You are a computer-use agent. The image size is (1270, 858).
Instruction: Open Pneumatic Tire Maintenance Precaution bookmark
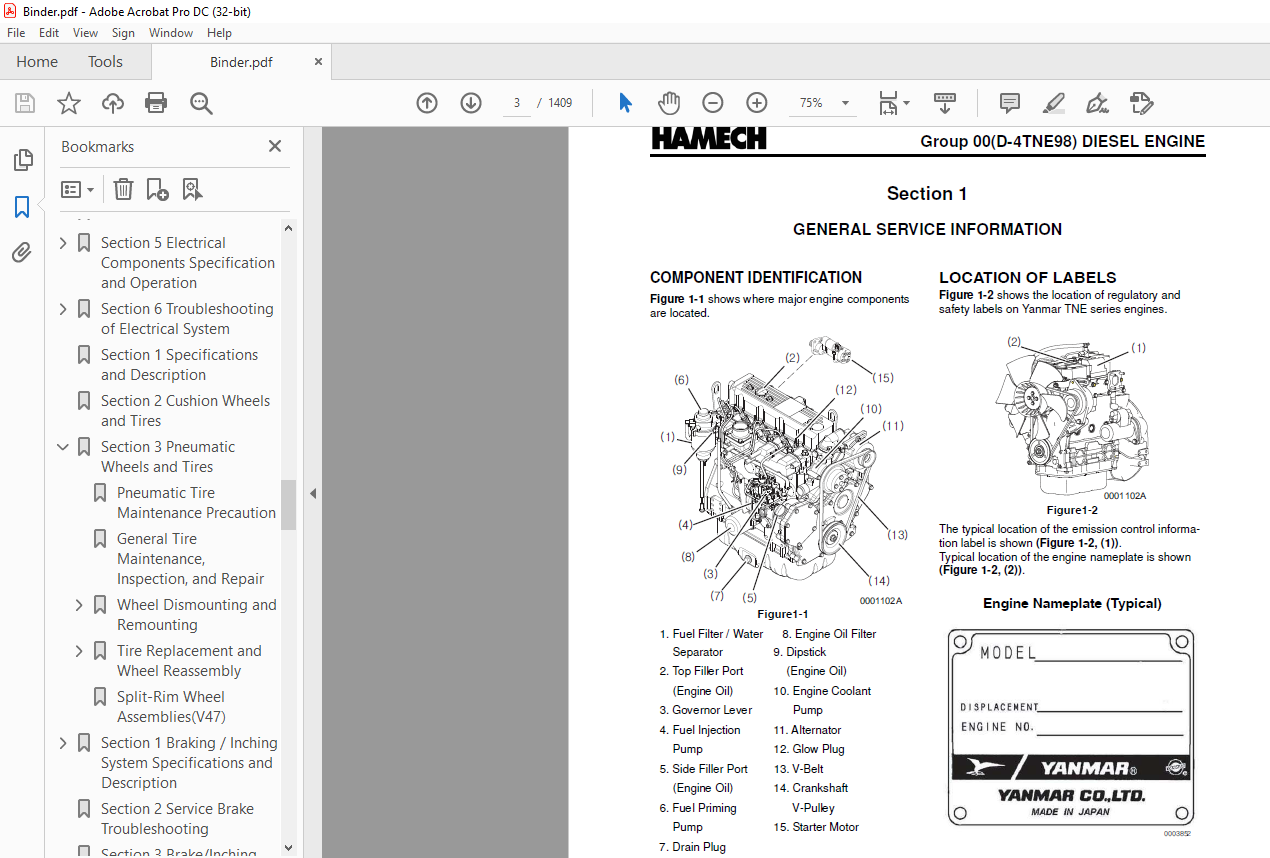(x=196, y=503)
